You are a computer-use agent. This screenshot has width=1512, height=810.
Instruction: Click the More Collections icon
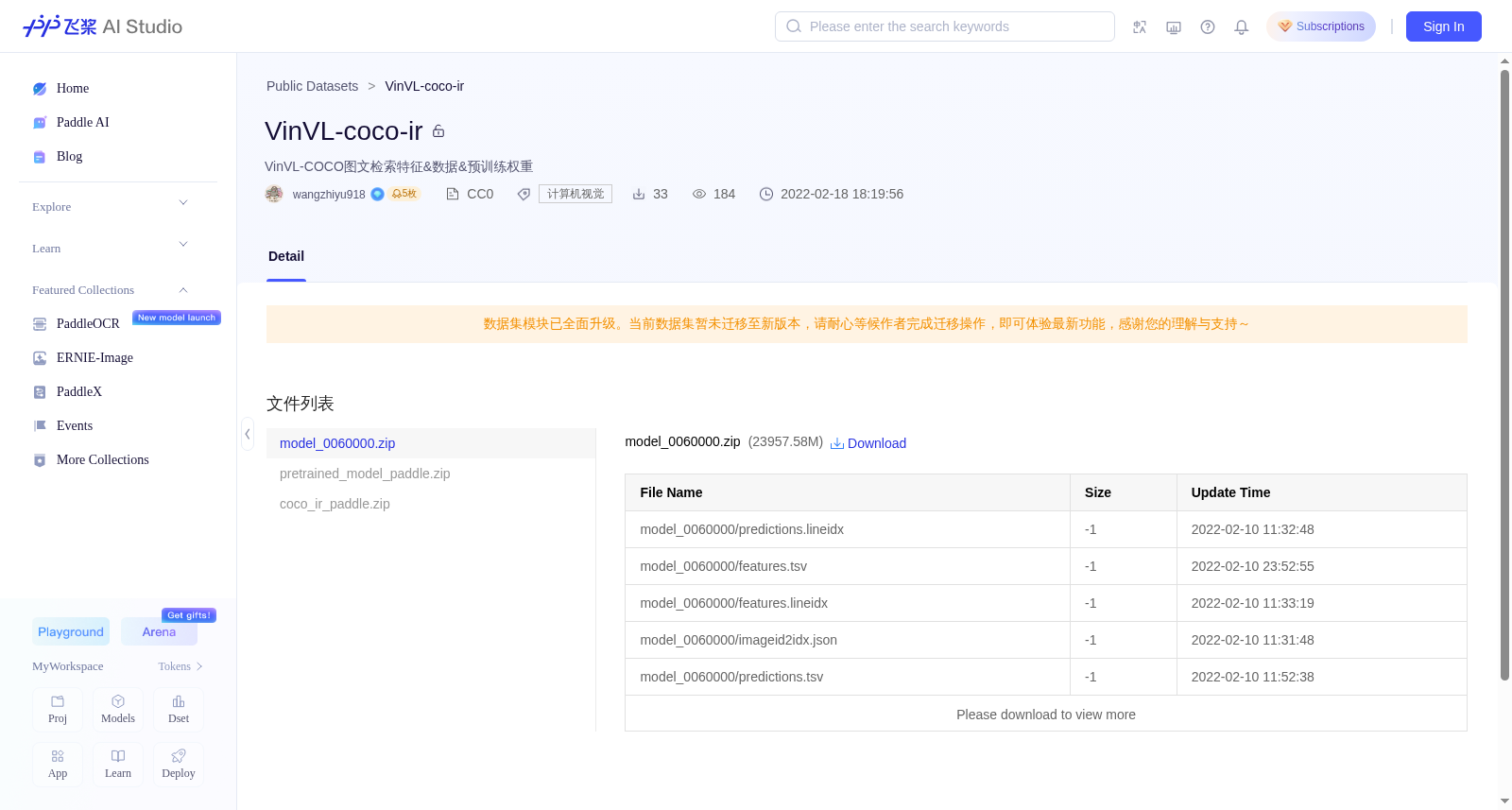(x=40, y=460)
